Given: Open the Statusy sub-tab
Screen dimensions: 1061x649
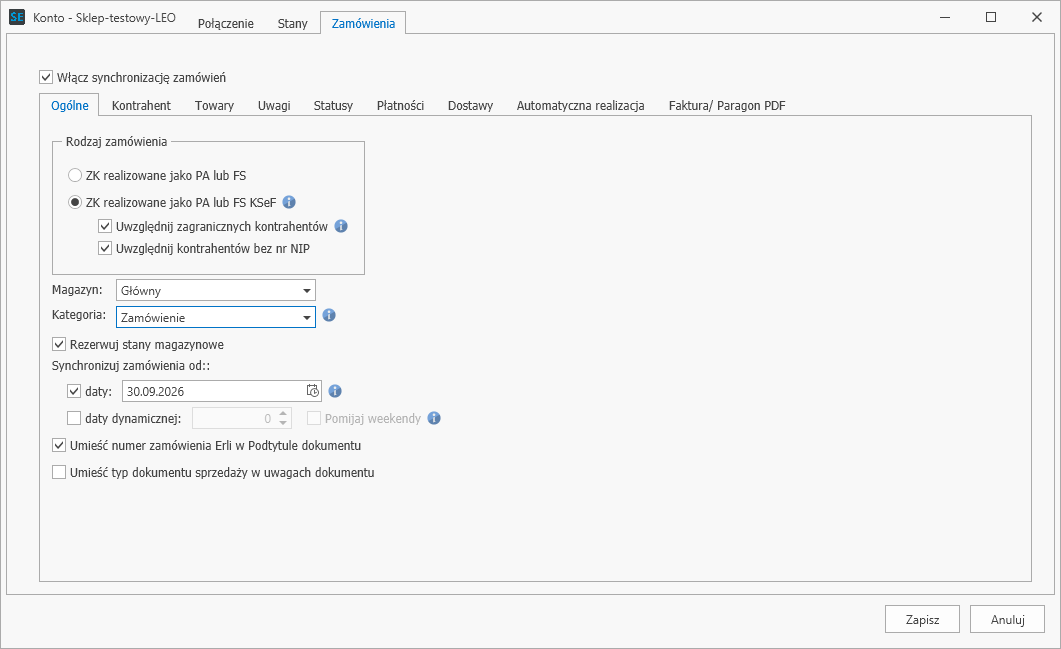Looking at the screenshot, I should pos(333,106).
